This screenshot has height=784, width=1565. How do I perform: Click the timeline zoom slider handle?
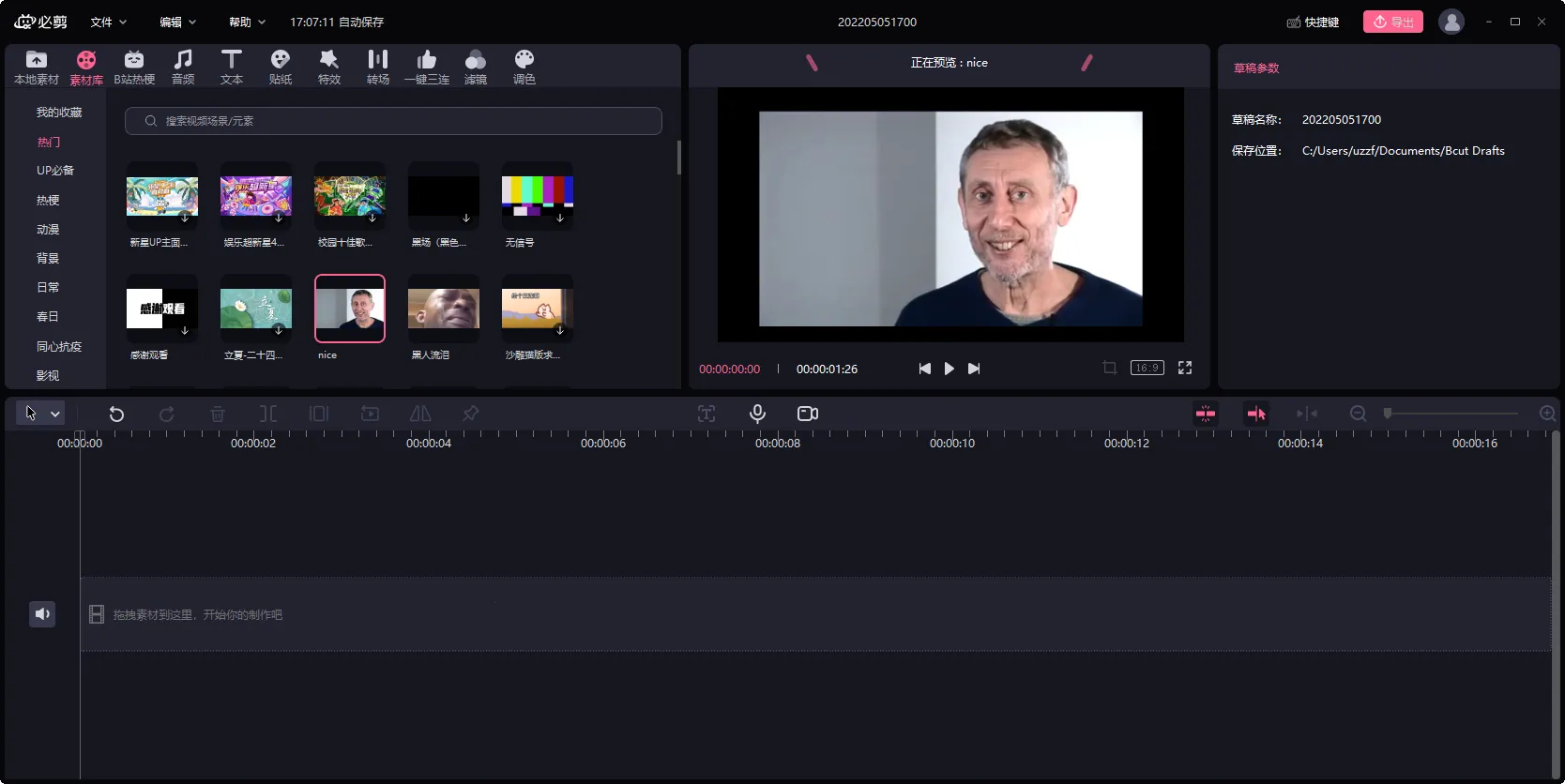[x=1388, y=414]
